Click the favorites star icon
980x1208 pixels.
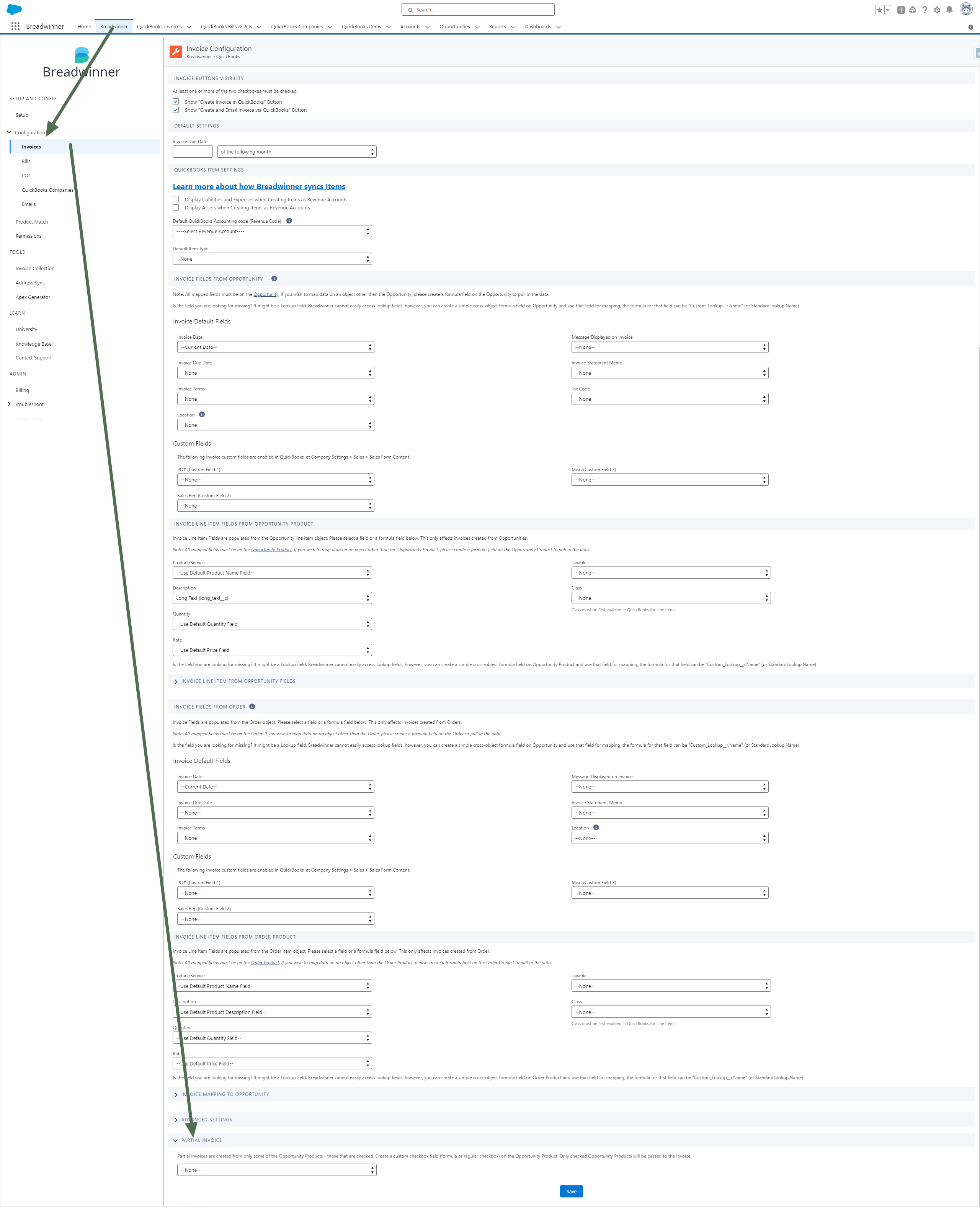click(x=879, y=10)
